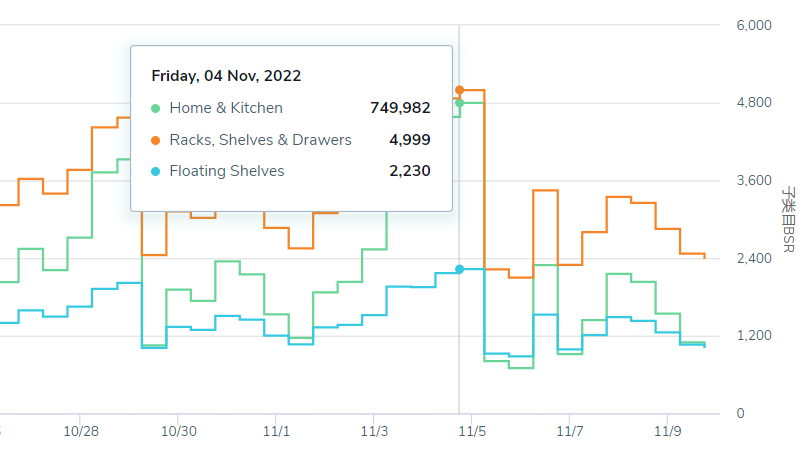
Task: Click the 子类目BSR axis title
Action: 788,219
